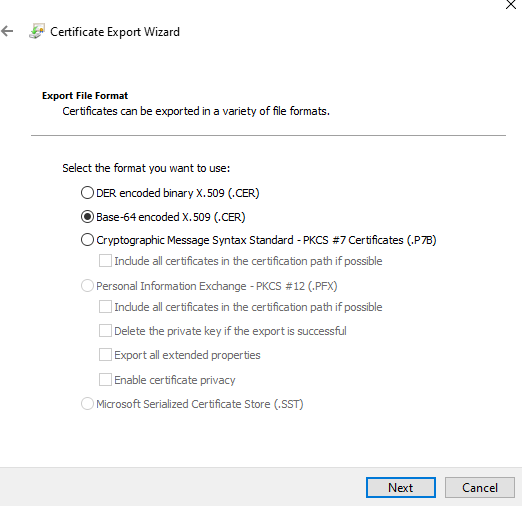Viewport: 522px width, 506px height.
Task: Click the DER encoded binary X.509 label
Action: coord(178,193)
